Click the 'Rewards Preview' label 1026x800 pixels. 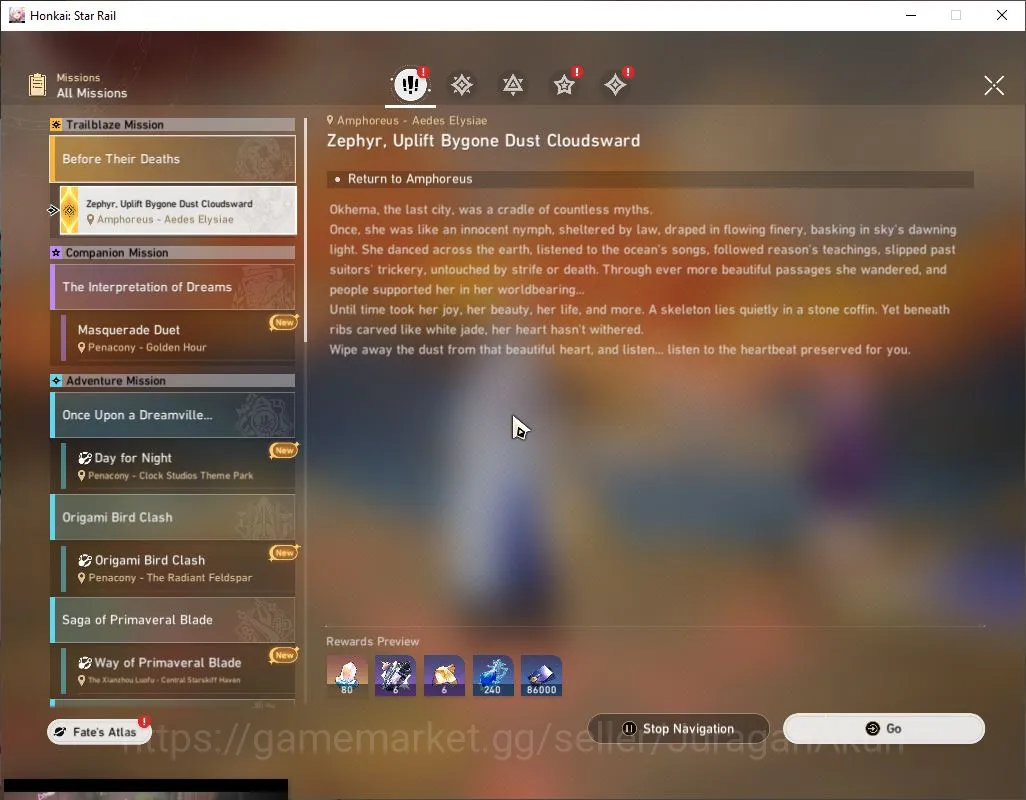372,642
